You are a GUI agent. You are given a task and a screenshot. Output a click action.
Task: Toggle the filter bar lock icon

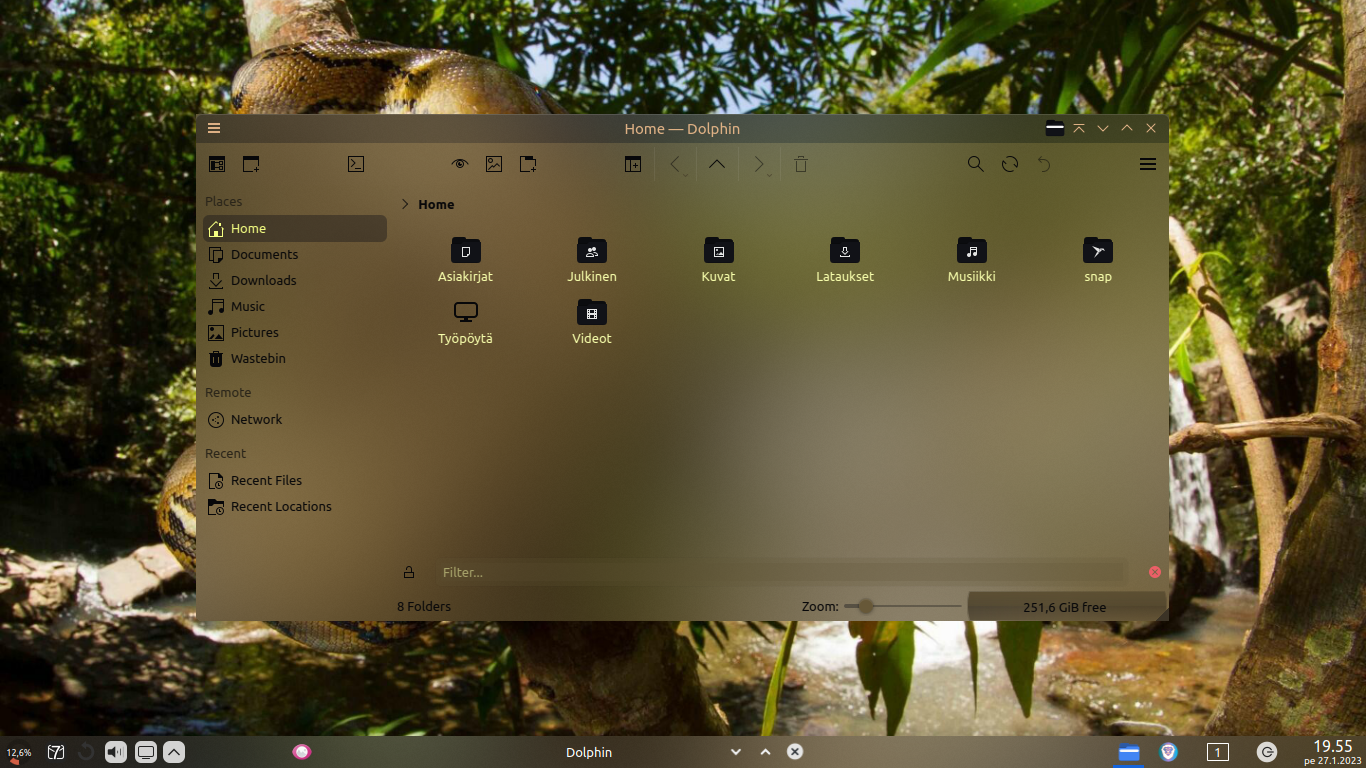[409, 572]
